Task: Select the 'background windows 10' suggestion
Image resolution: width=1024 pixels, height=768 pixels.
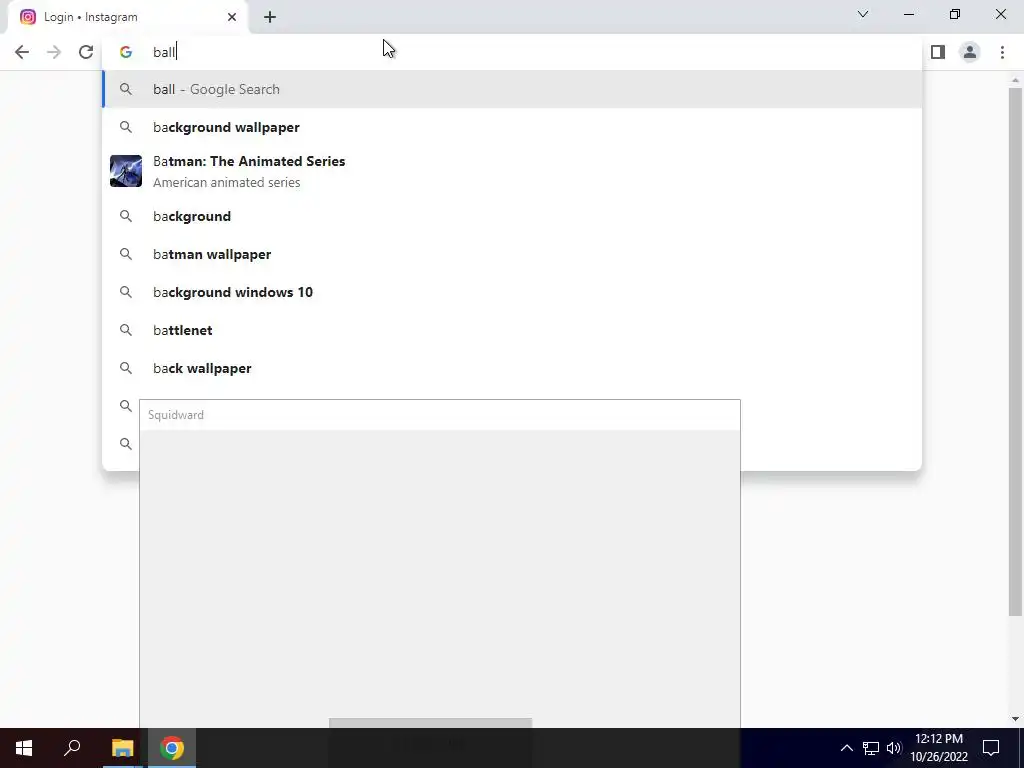Action: click(512, 292)
